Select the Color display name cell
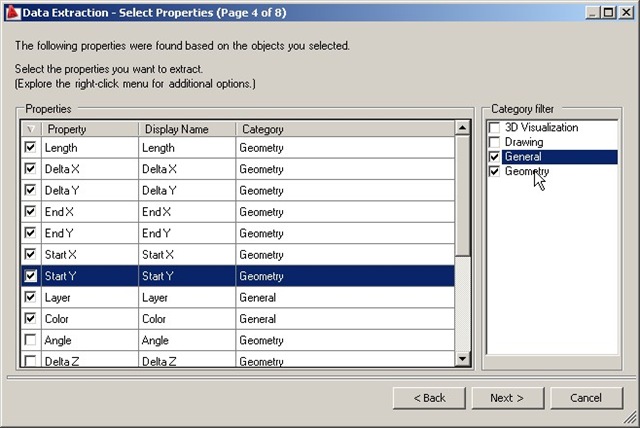The image size is (640, 428). 187,319
